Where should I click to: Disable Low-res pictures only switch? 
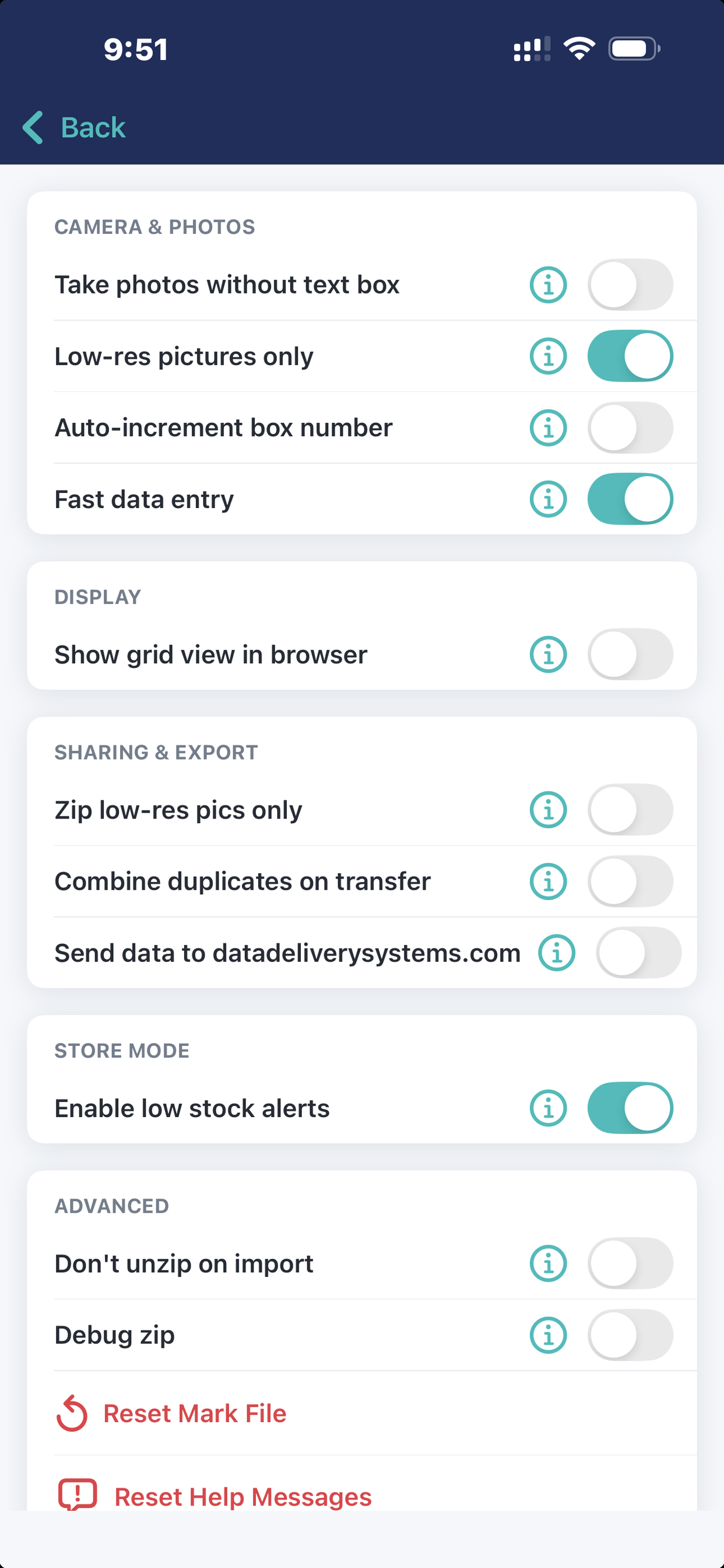tap(630, 356)
